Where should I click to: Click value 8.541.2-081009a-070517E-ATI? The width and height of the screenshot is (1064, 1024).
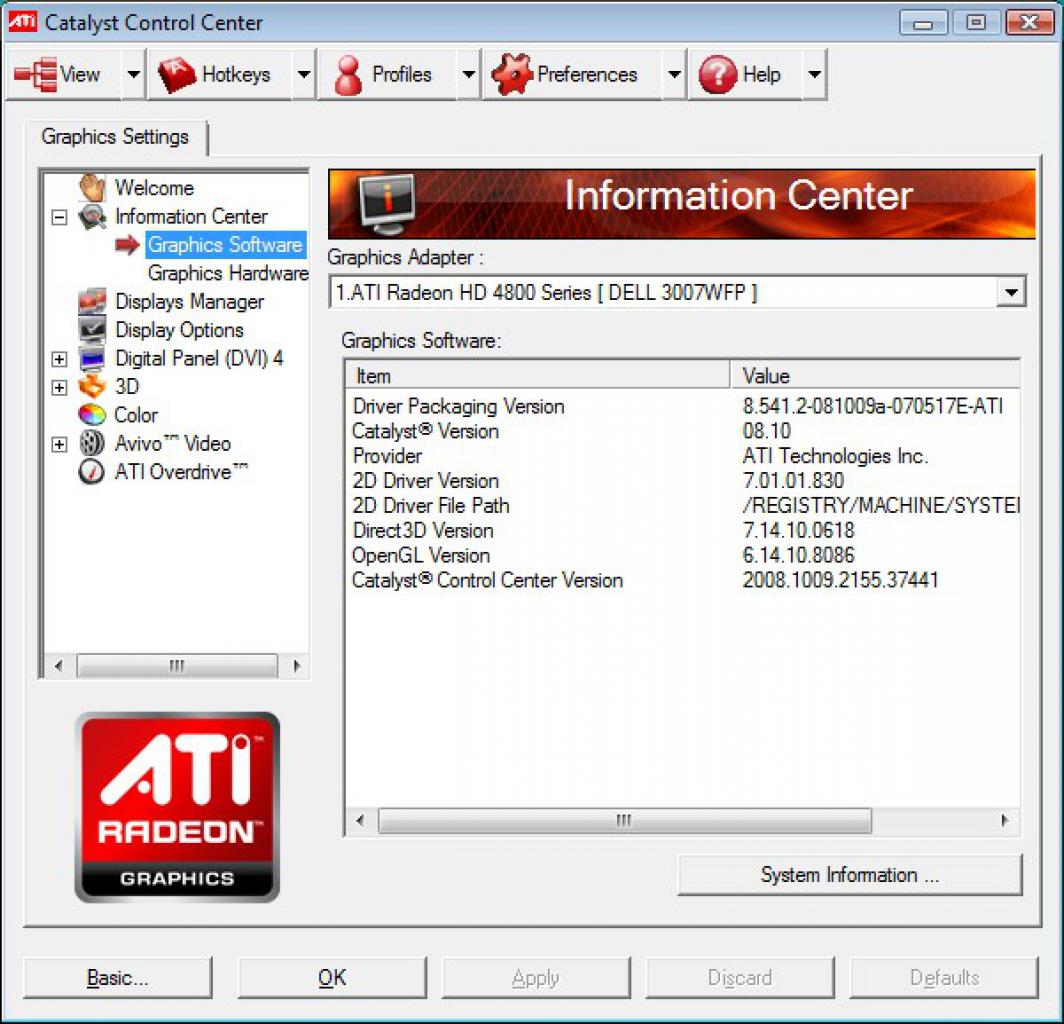pos(873,406)
